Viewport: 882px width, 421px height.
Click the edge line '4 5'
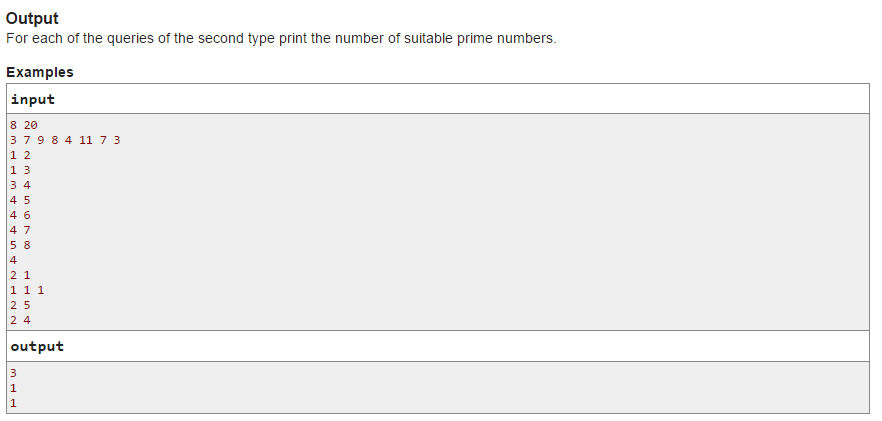(20, 200)
